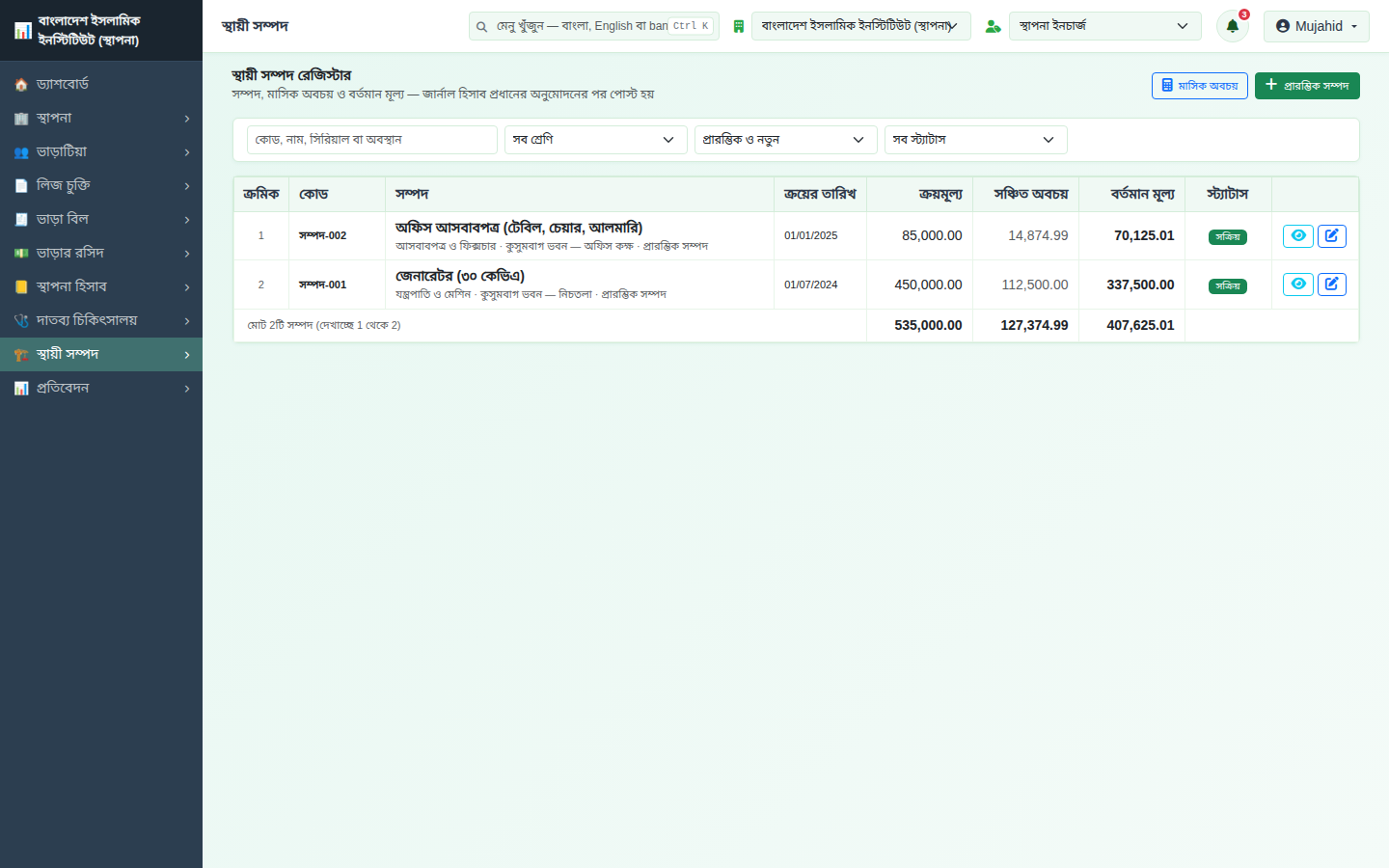Expand the Mujahid user menu

(1317, 26)
